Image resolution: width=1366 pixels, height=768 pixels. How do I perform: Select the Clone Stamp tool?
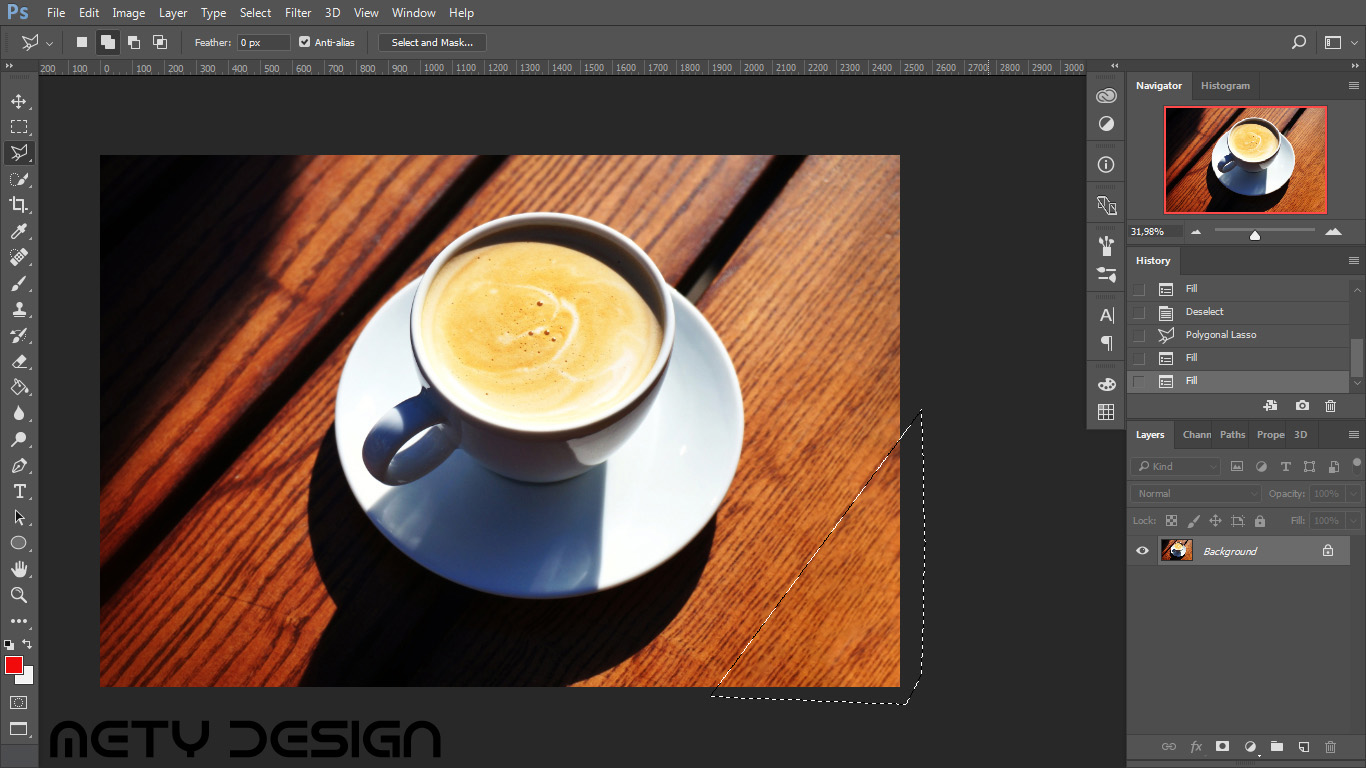[18, 309]
